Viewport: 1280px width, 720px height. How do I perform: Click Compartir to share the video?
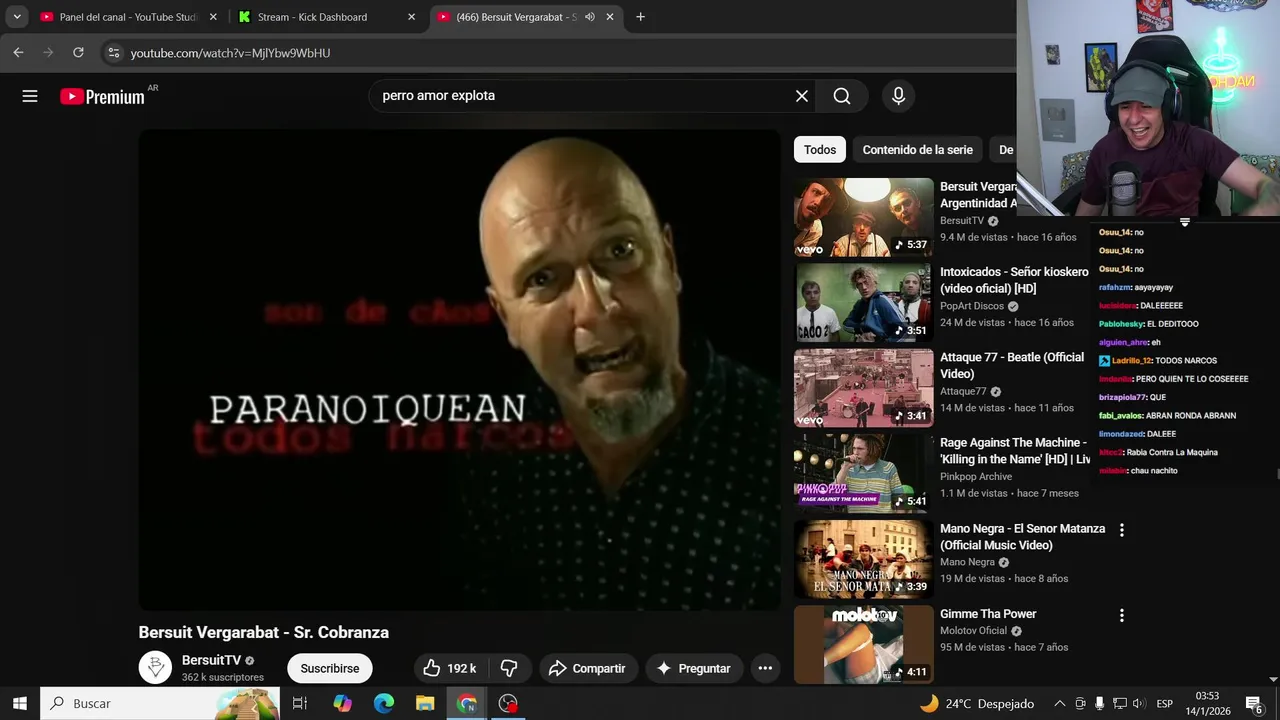click(587, 668)
